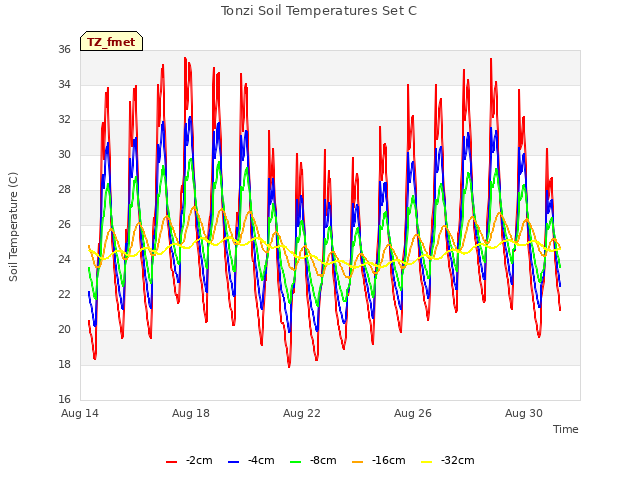The image size is (640, 480).
Task: Click the blue -4cm legend swatch
Action: (x=233, y=462)
